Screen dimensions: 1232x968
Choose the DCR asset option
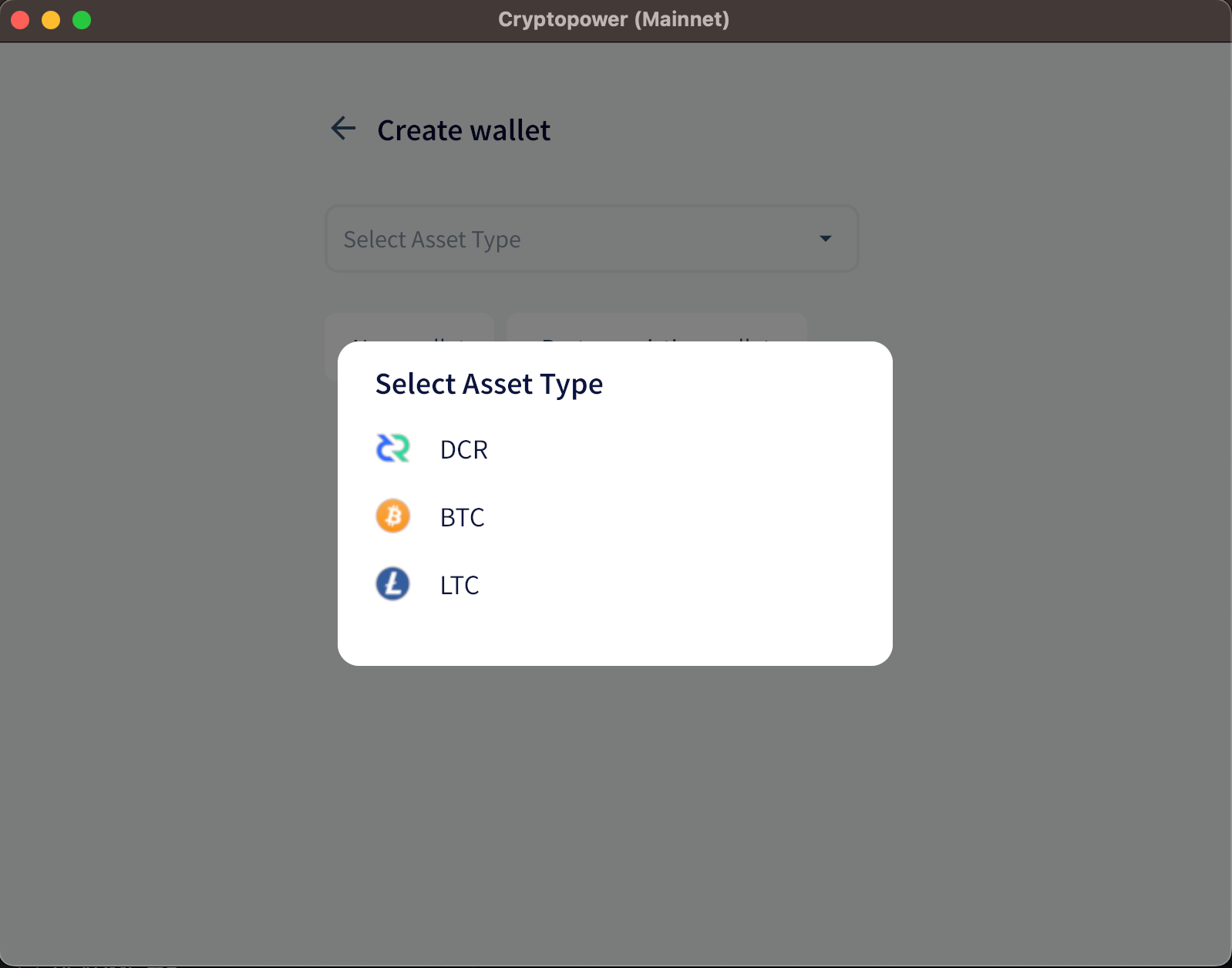point(463,449)
